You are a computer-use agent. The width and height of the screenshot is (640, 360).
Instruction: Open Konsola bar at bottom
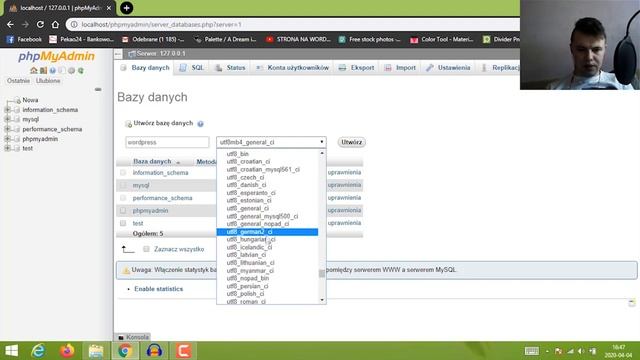[133, 337]
